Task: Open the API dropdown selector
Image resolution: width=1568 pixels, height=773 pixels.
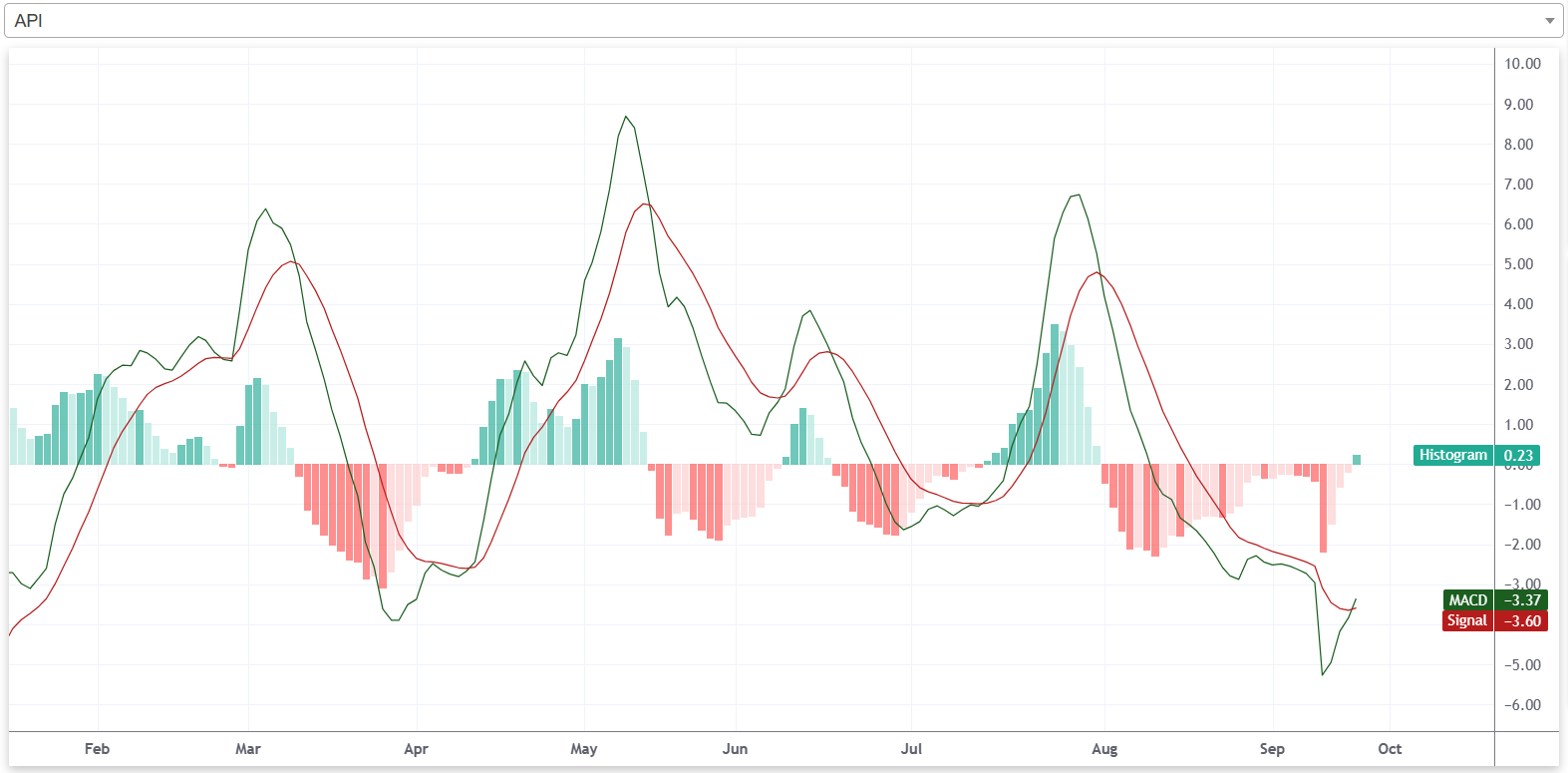Action: (782, 21)
